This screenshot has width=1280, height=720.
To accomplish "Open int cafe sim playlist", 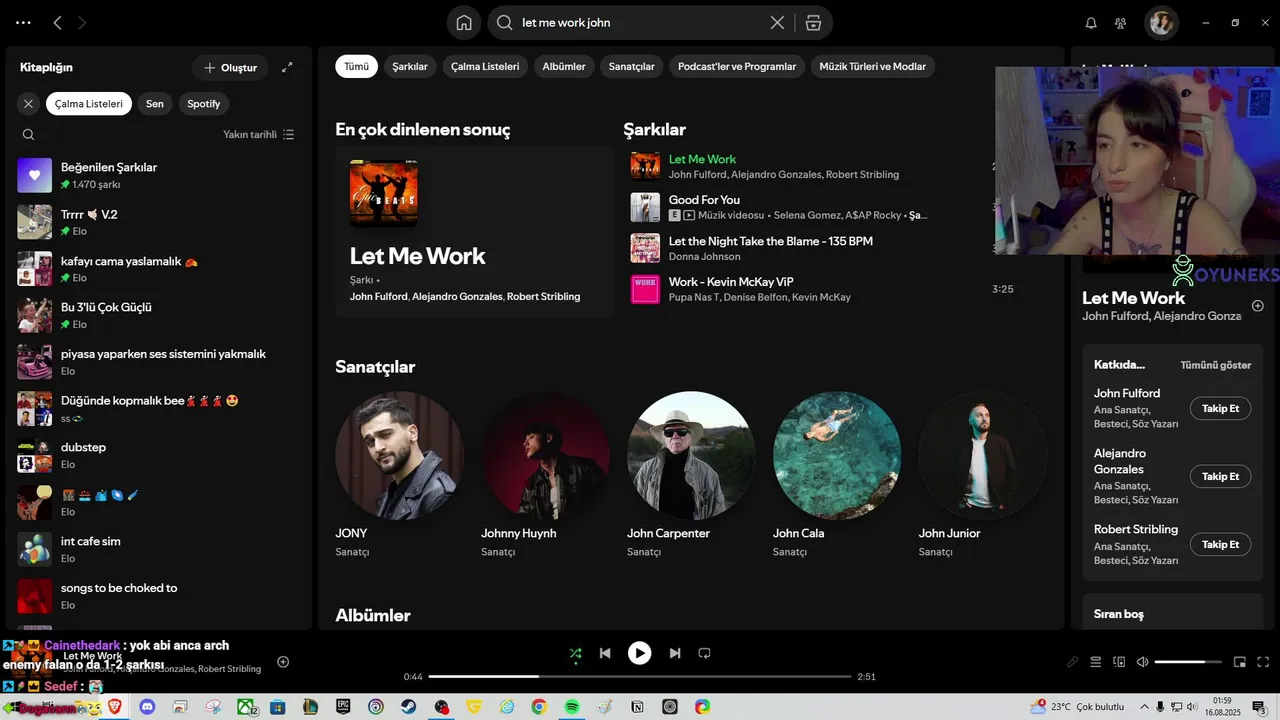I will click(160, 549).
